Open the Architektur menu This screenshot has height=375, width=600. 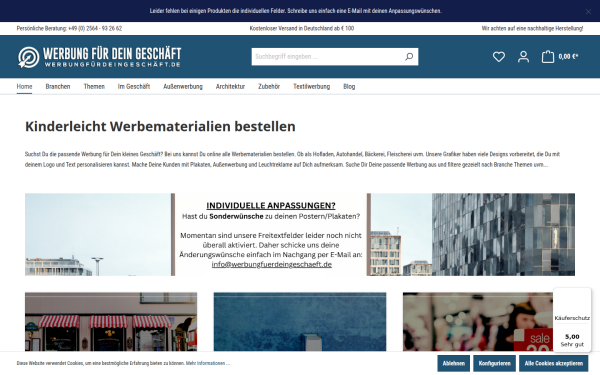point(230,86)
